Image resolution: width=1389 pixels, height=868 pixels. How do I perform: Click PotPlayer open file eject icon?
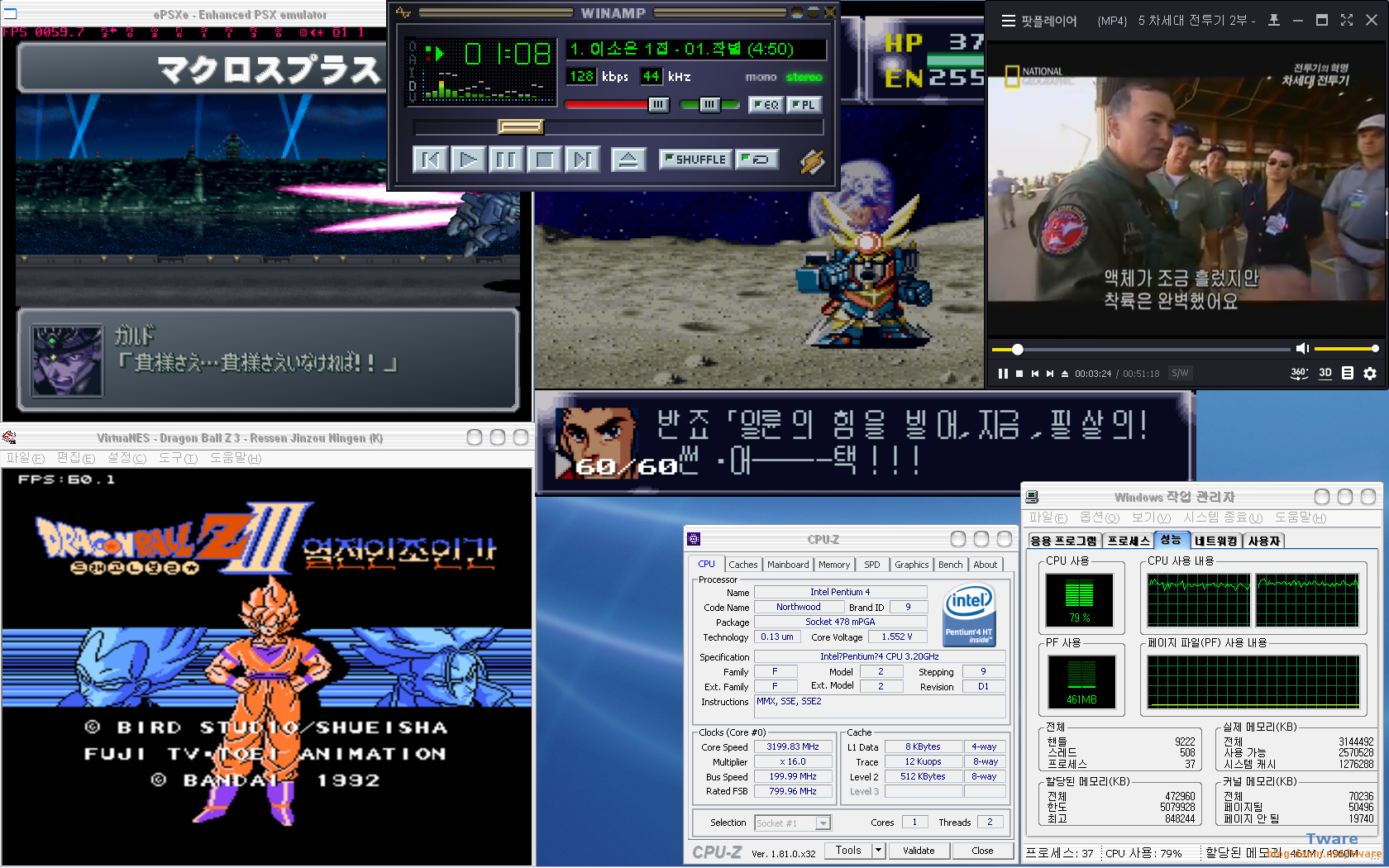[x=1065, y=374]
